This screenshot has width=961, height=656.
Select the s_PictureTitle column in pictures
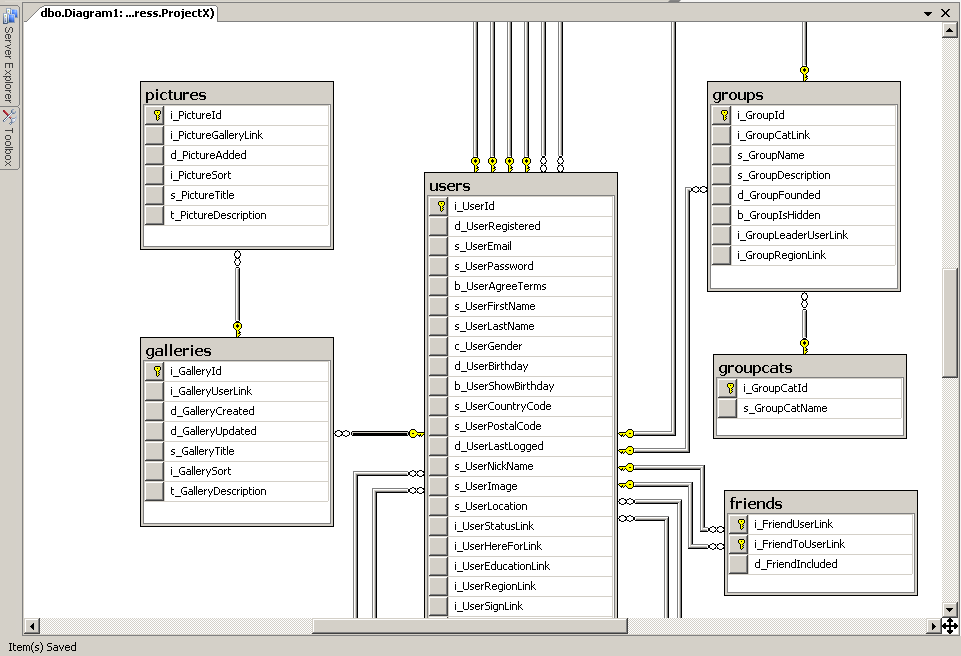coord(203,195)
